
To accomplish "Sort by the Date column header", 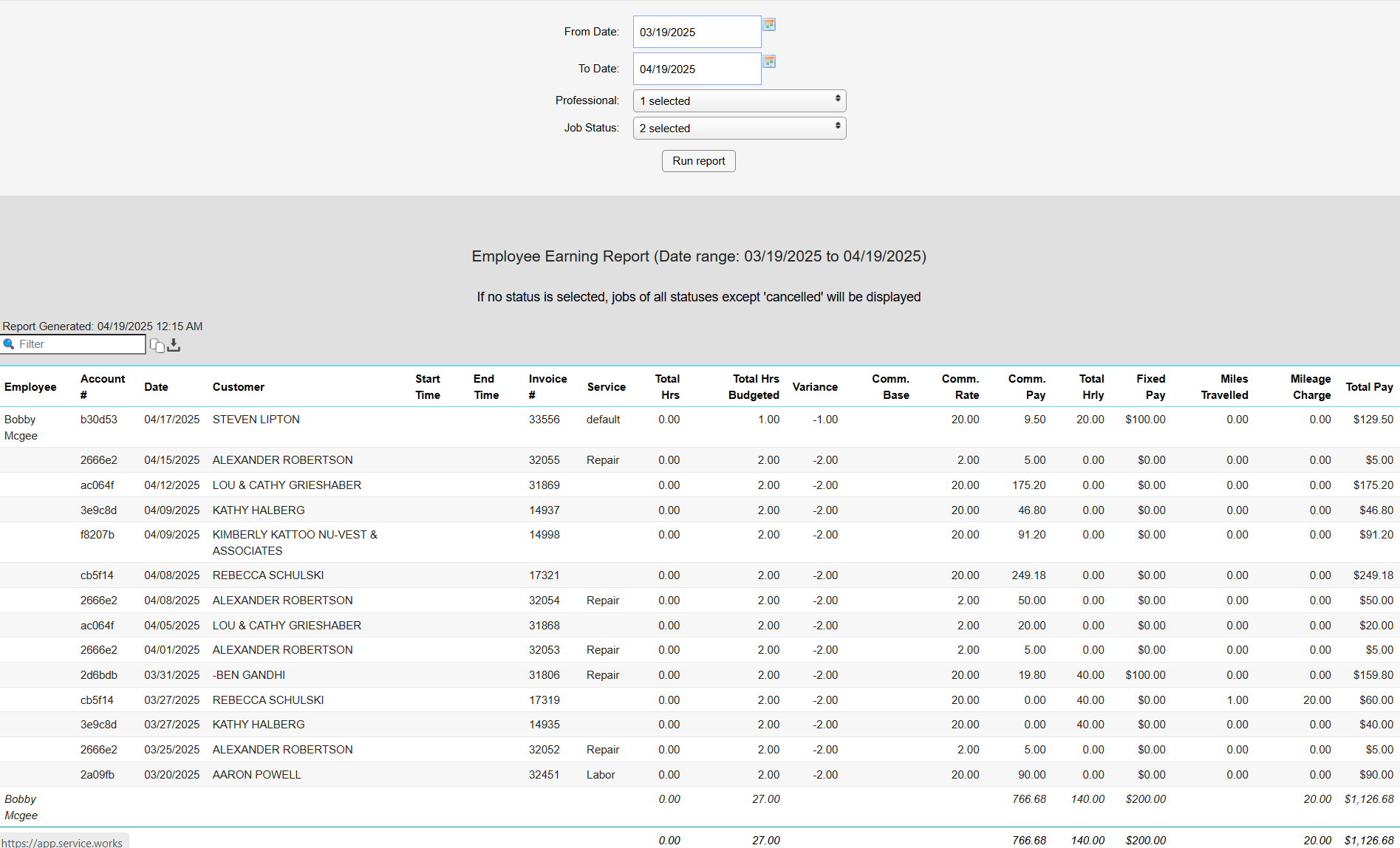I will pos(156,387).
